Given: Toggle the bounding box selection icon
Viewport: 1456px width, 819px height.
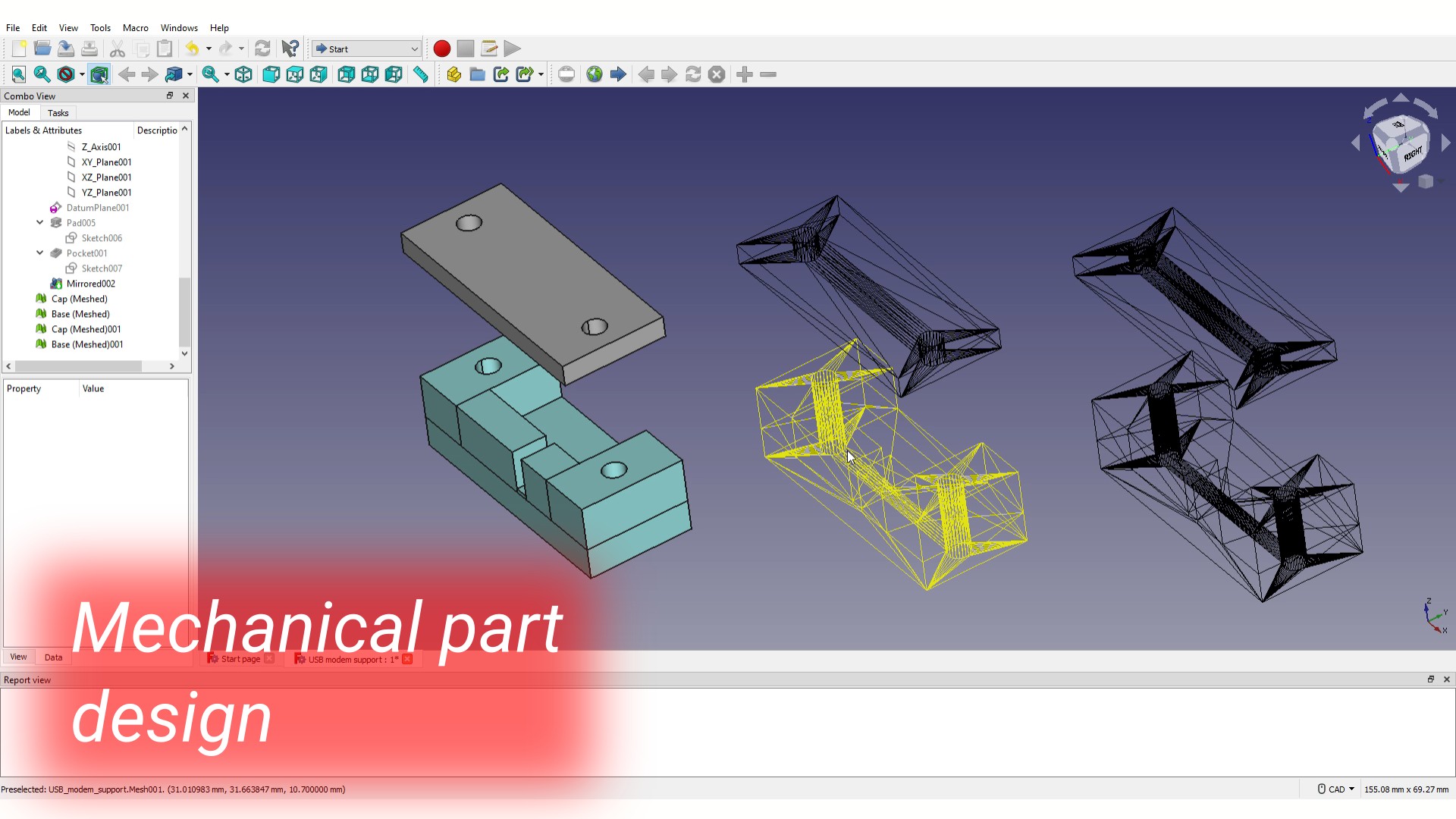Looking at the screenshot, I should tap(99, 74).
